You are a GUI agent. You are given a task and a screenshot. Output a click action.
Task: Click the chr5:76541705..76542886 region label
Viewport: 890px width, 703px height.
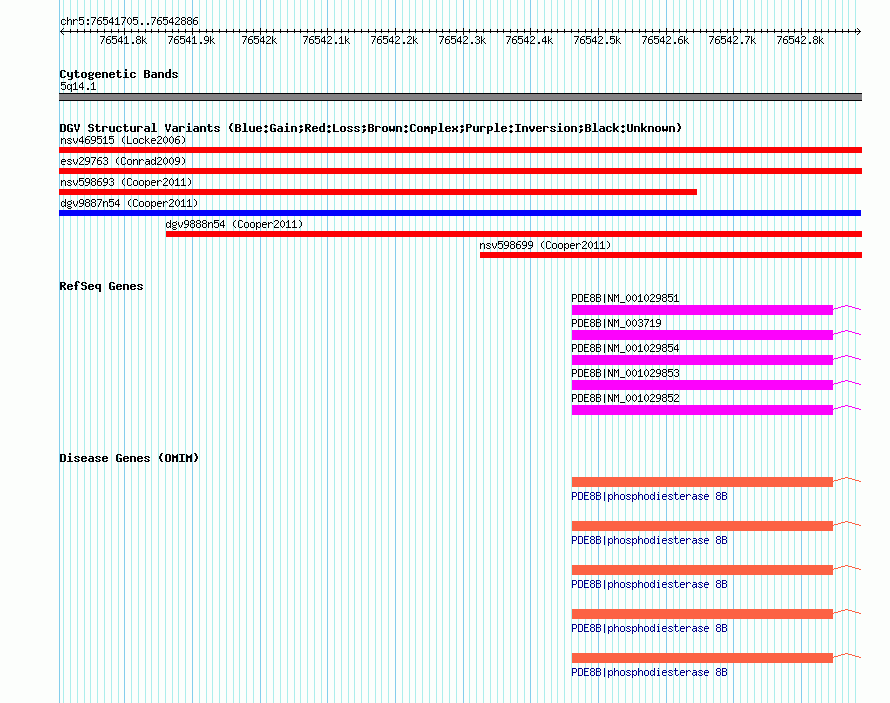click(x=129, y=22)
